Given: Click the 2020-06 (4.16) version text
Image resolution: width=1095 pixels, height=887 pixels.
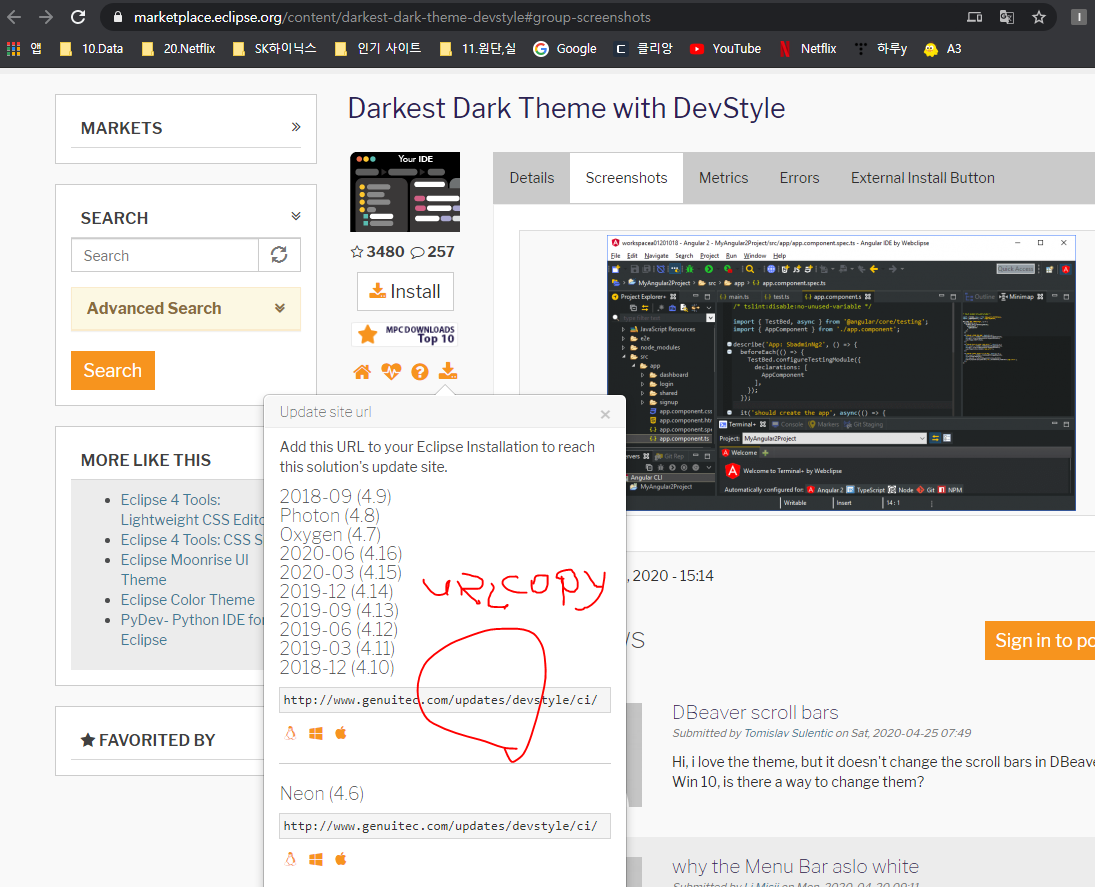Looking at the screenshot, I should pyautogui.click(x=341, y=554).
